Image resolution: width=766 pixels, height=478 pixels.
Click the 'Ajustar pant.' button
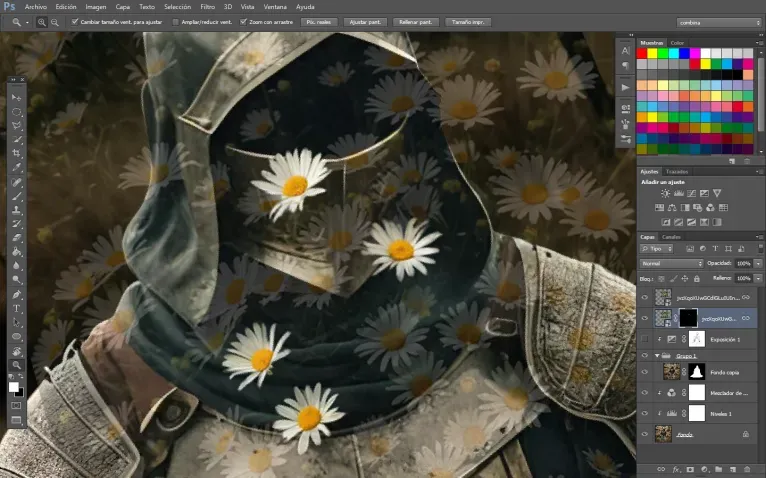point(365,22)
